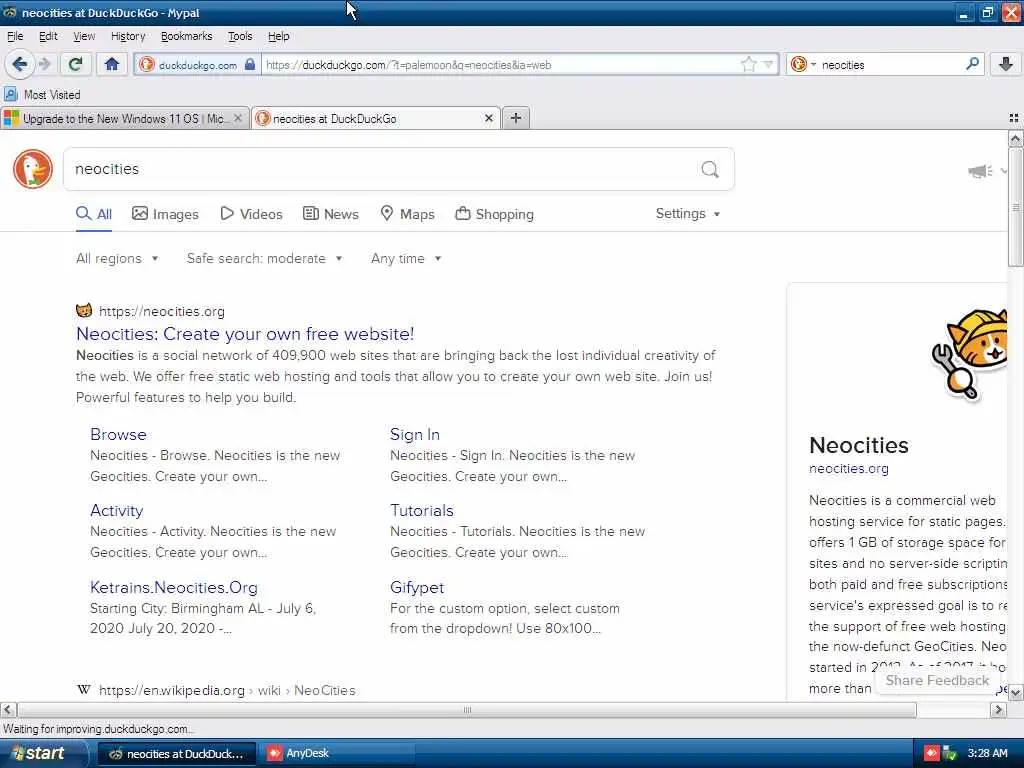This screenshot has width=1024, height=768.
Task: Click the Neocities cat mascot image
Action: pos(969,353)
